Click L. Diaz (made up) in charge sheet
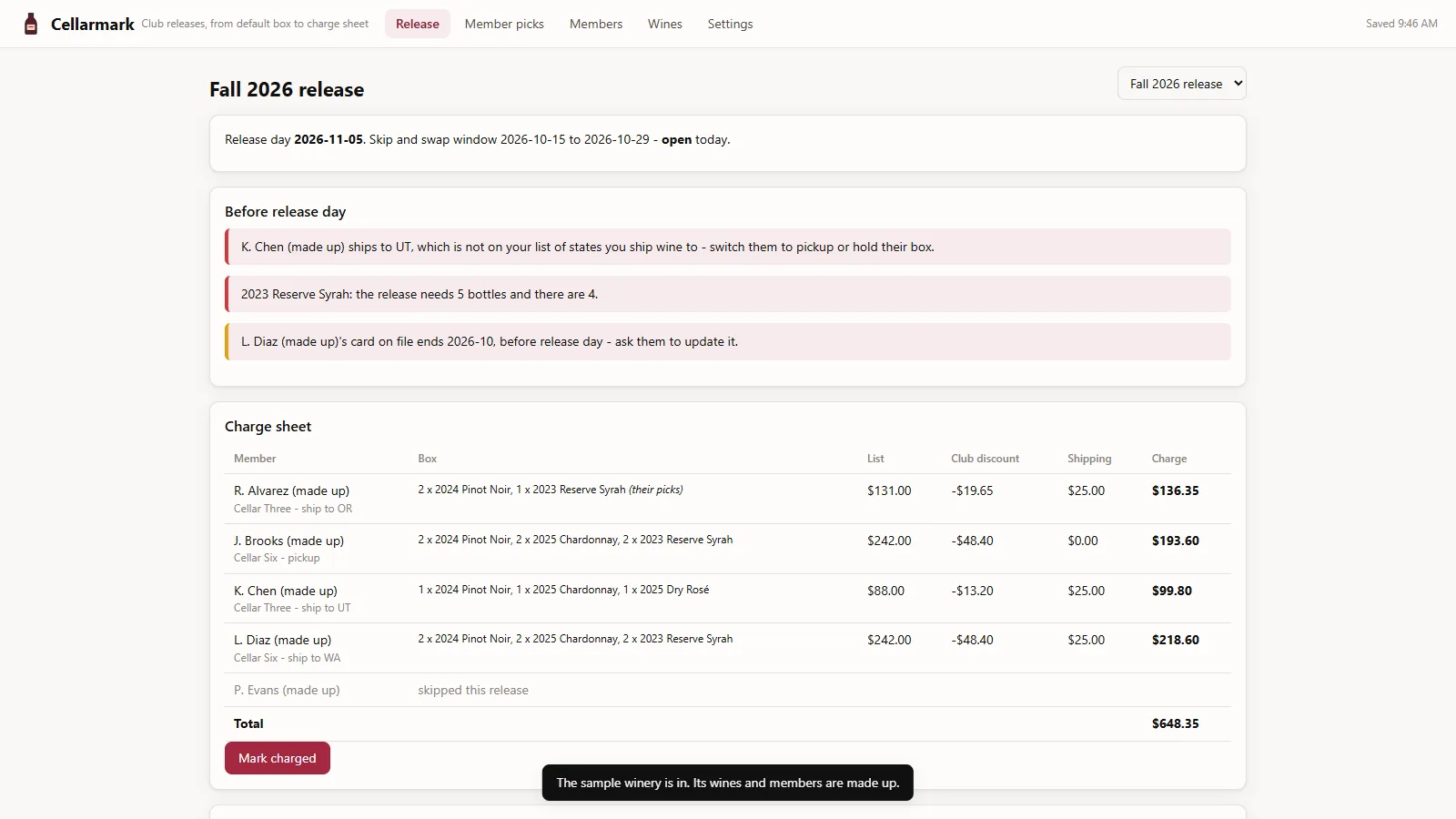This screenshot has height=819, width=1456. click(282, 640)
